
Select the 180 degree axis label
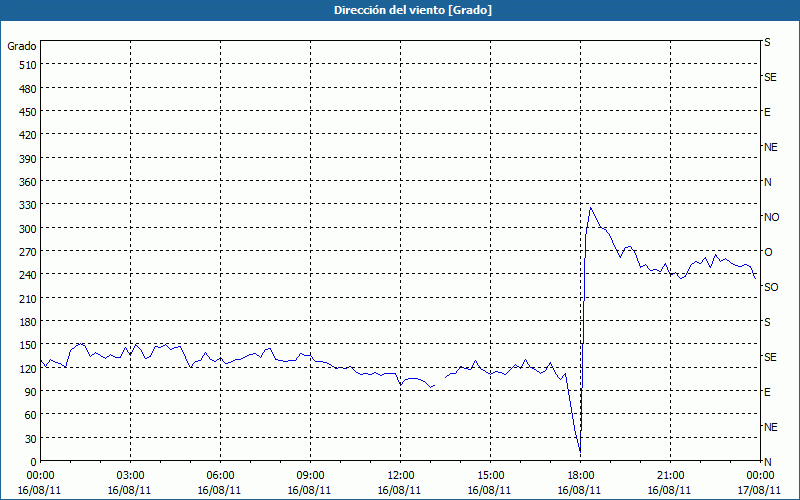[x=29, y=322]
